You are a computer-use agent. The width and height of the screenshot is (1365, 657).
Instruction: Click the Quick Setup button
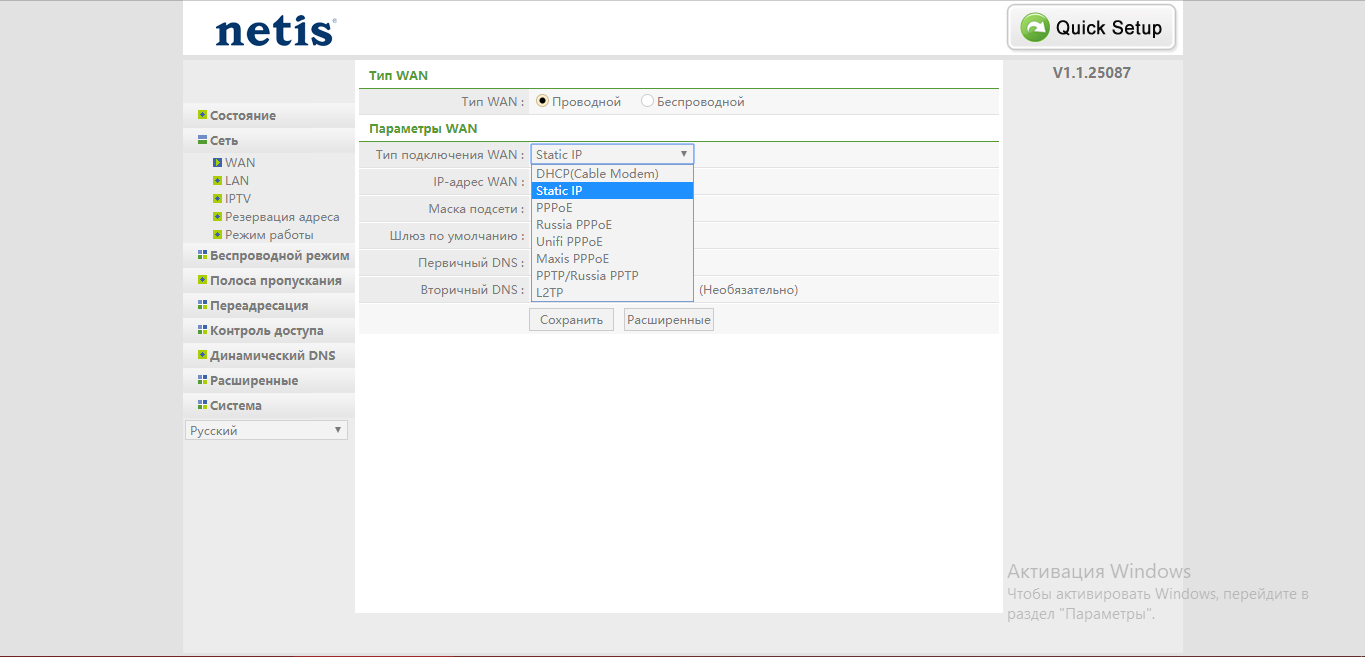pos(1091,27)
